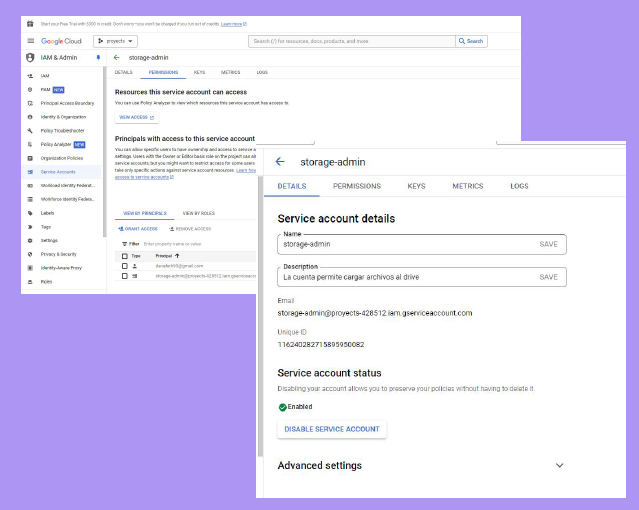This screenshot has width=639, height=510.
Task: Select the LOGS tab in the front panel
Action: tap(519, 186)
